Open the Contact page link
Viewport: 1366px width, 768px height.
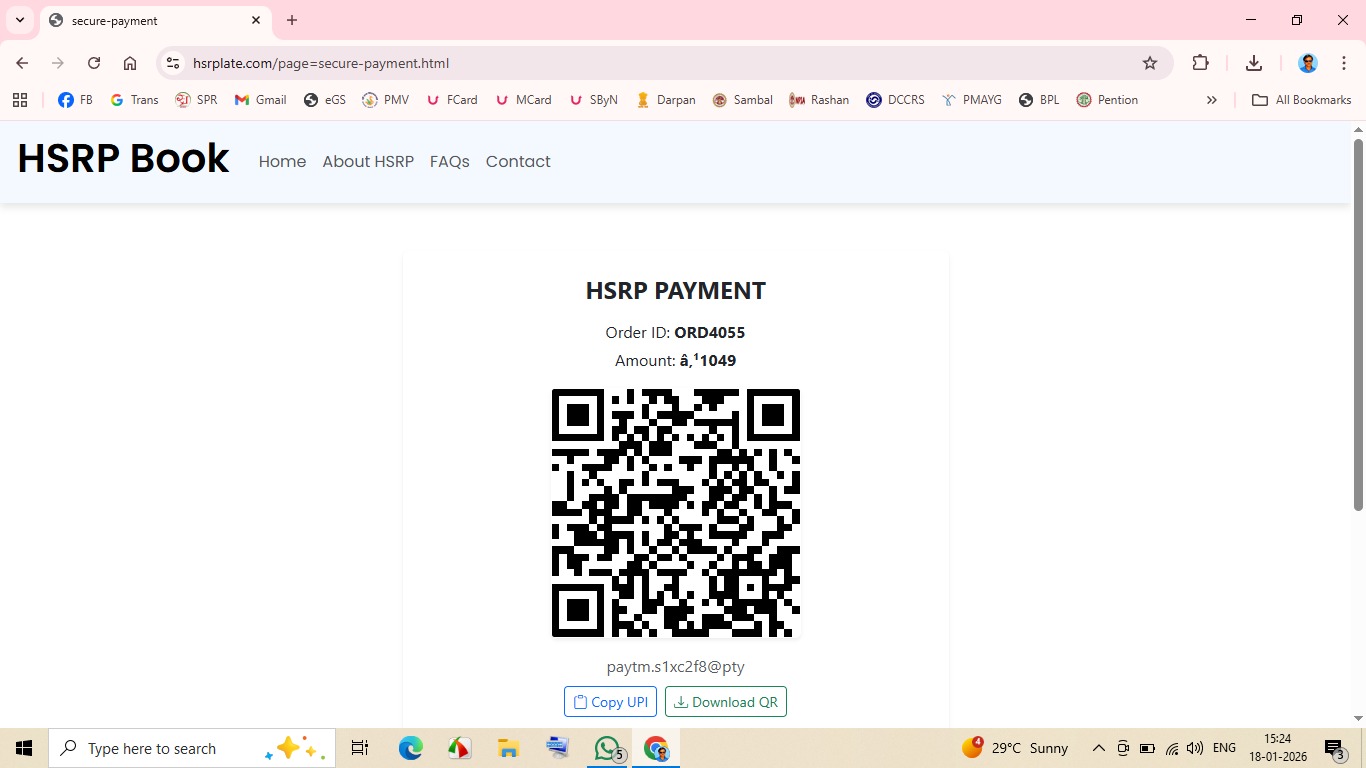point(518,162)
